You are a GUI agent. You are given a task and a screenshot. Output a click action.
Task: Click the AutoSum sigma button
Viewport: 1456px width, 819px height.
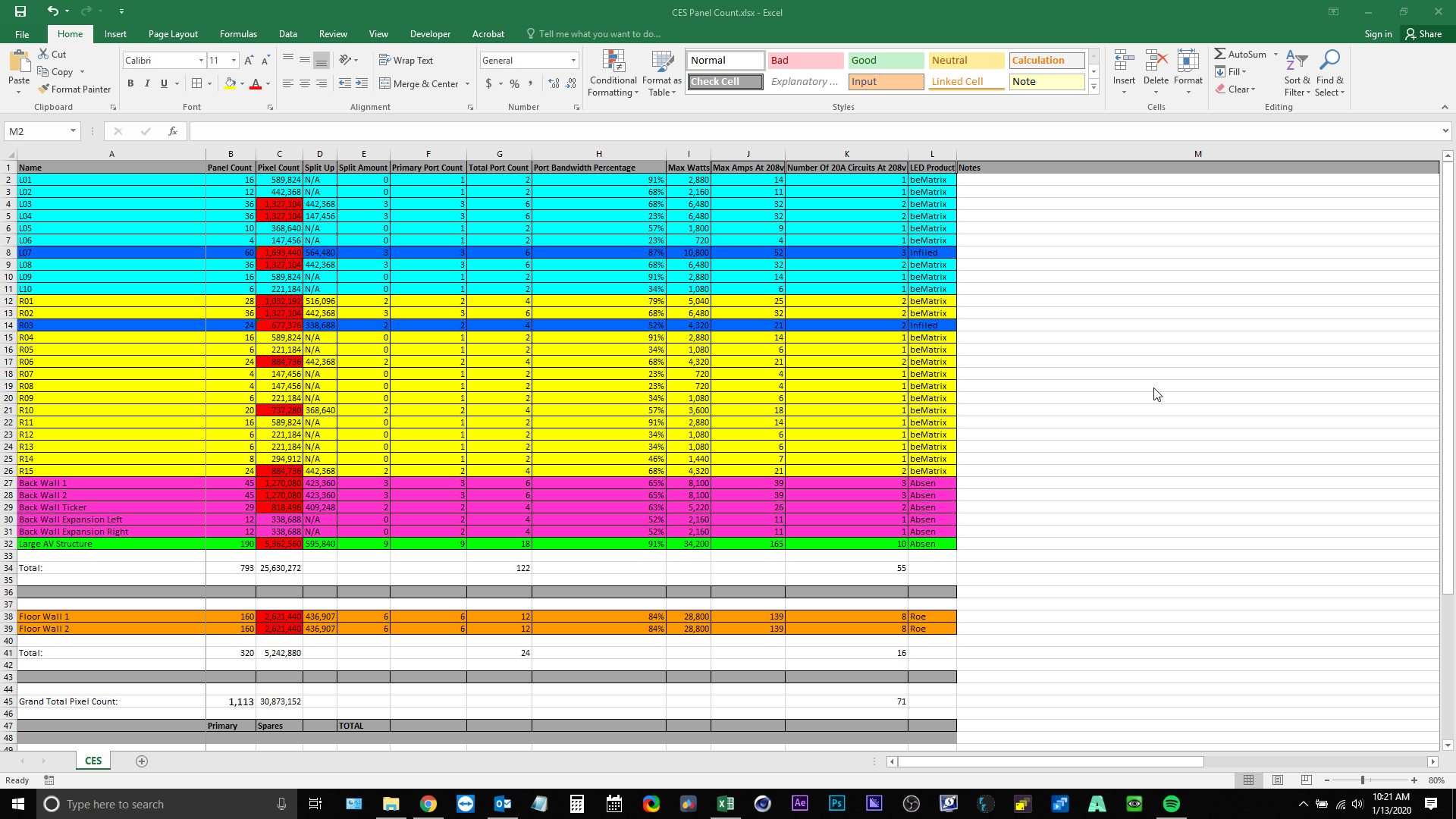[1241, 54]
